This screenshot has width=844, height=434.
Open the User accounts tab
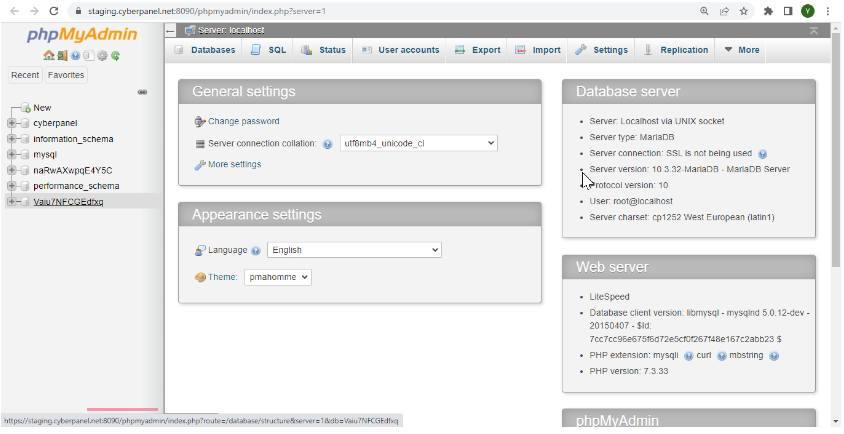point(400,50)
